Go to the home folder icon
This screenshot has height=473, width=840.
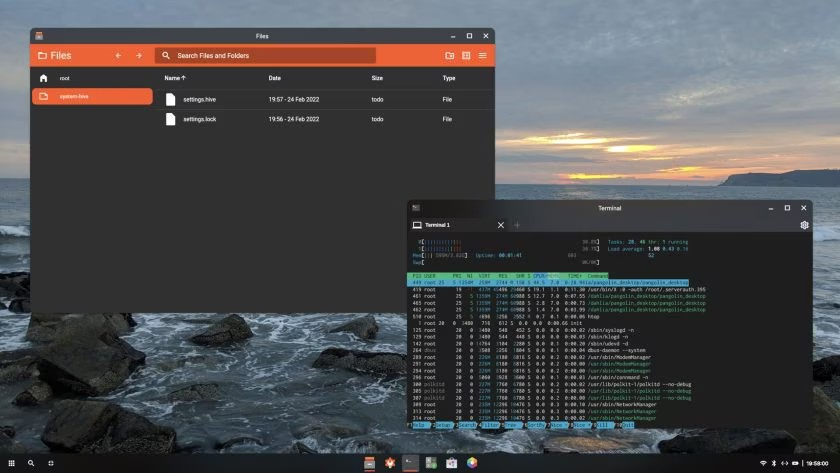click(43, 78)
